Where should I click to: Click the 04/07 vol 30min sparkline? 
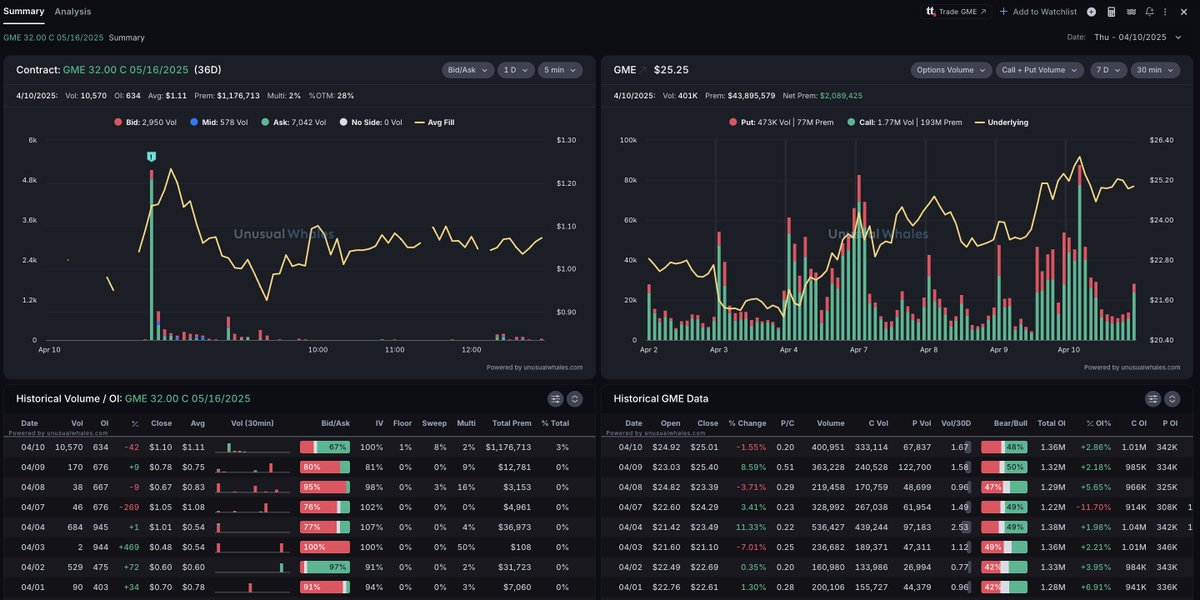click(x=252, y=507)
